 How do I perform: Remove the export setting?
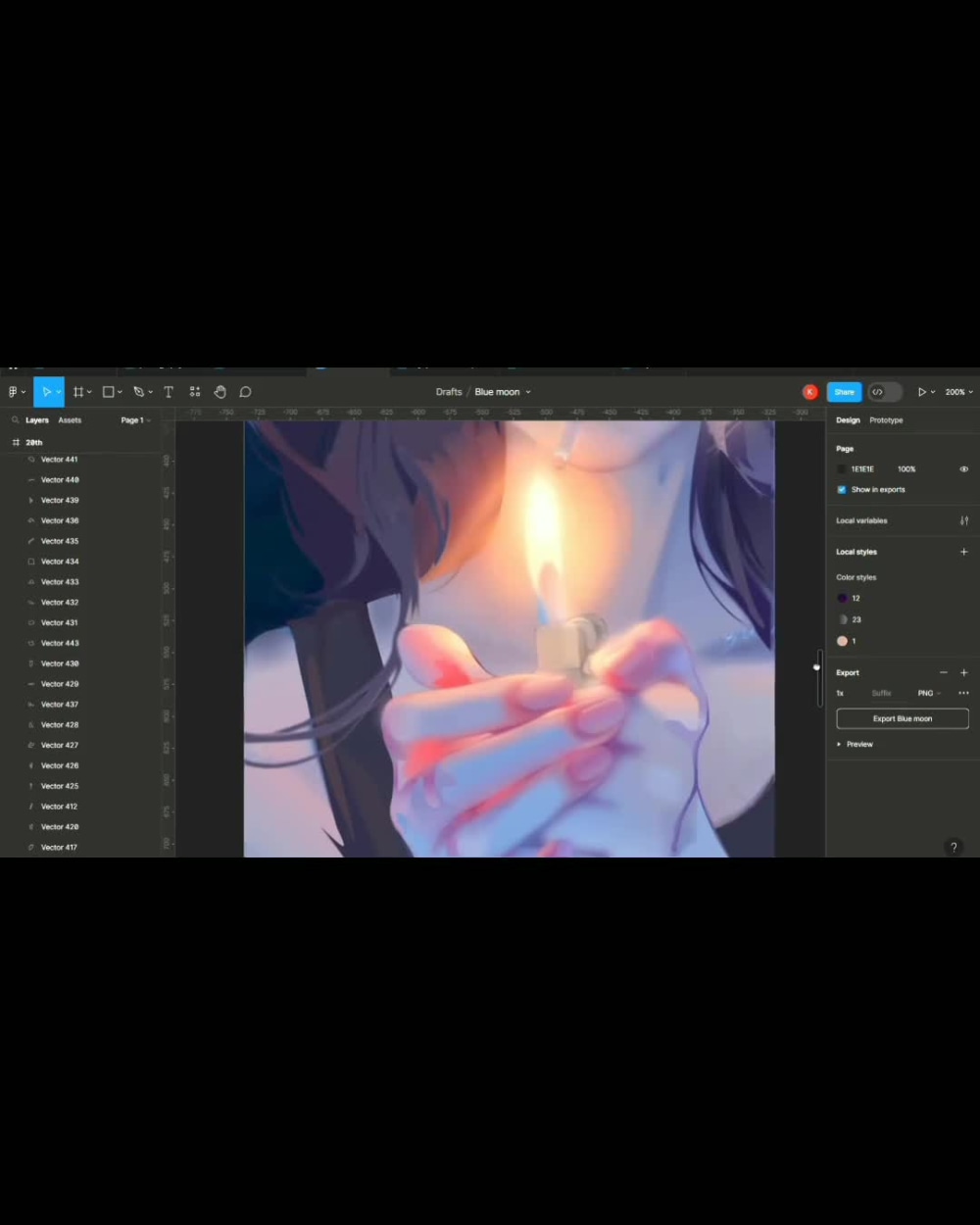944,672
